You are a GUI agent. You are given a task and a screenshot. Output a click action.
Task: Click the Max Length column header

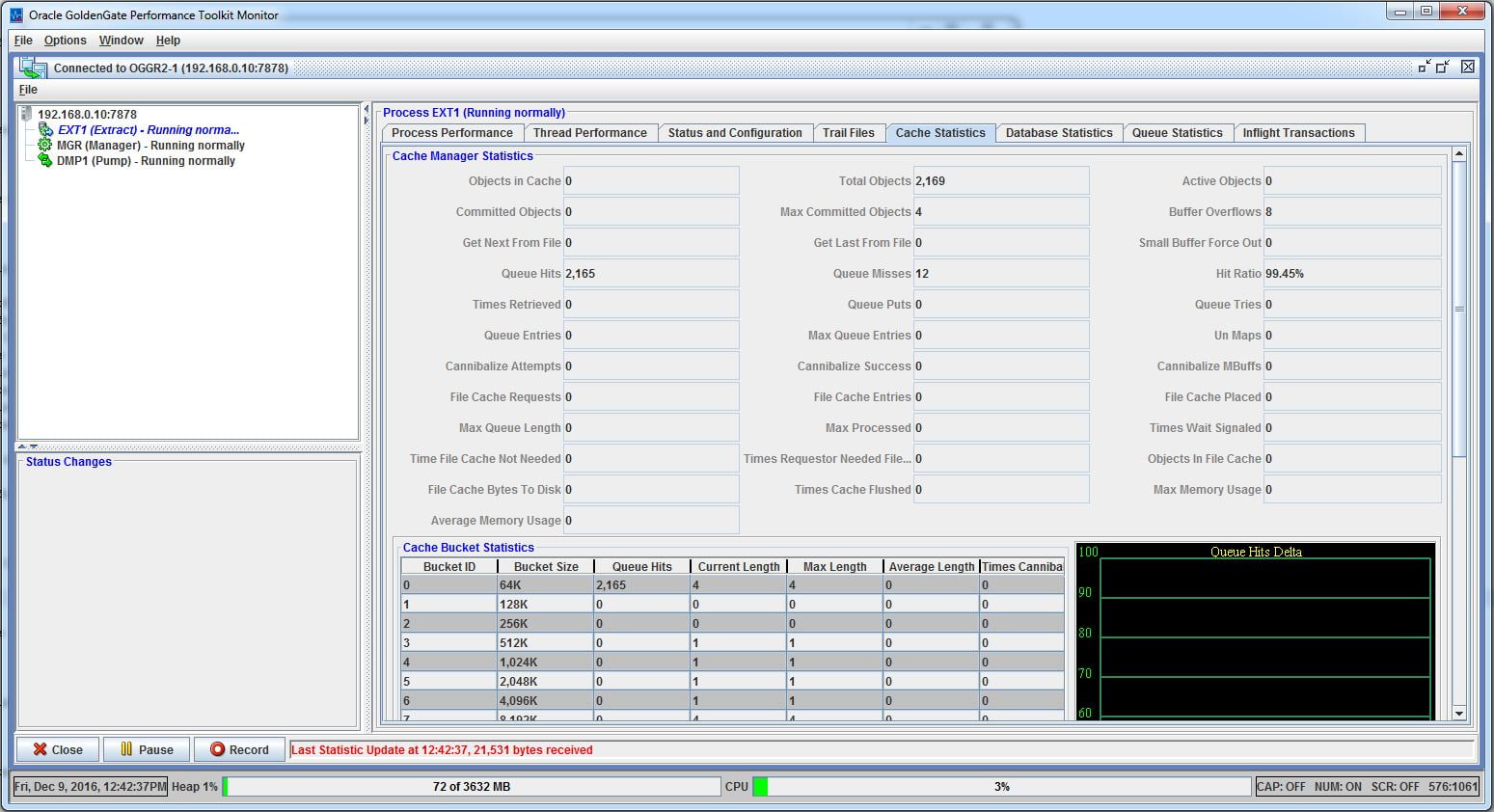click(834, 566)
